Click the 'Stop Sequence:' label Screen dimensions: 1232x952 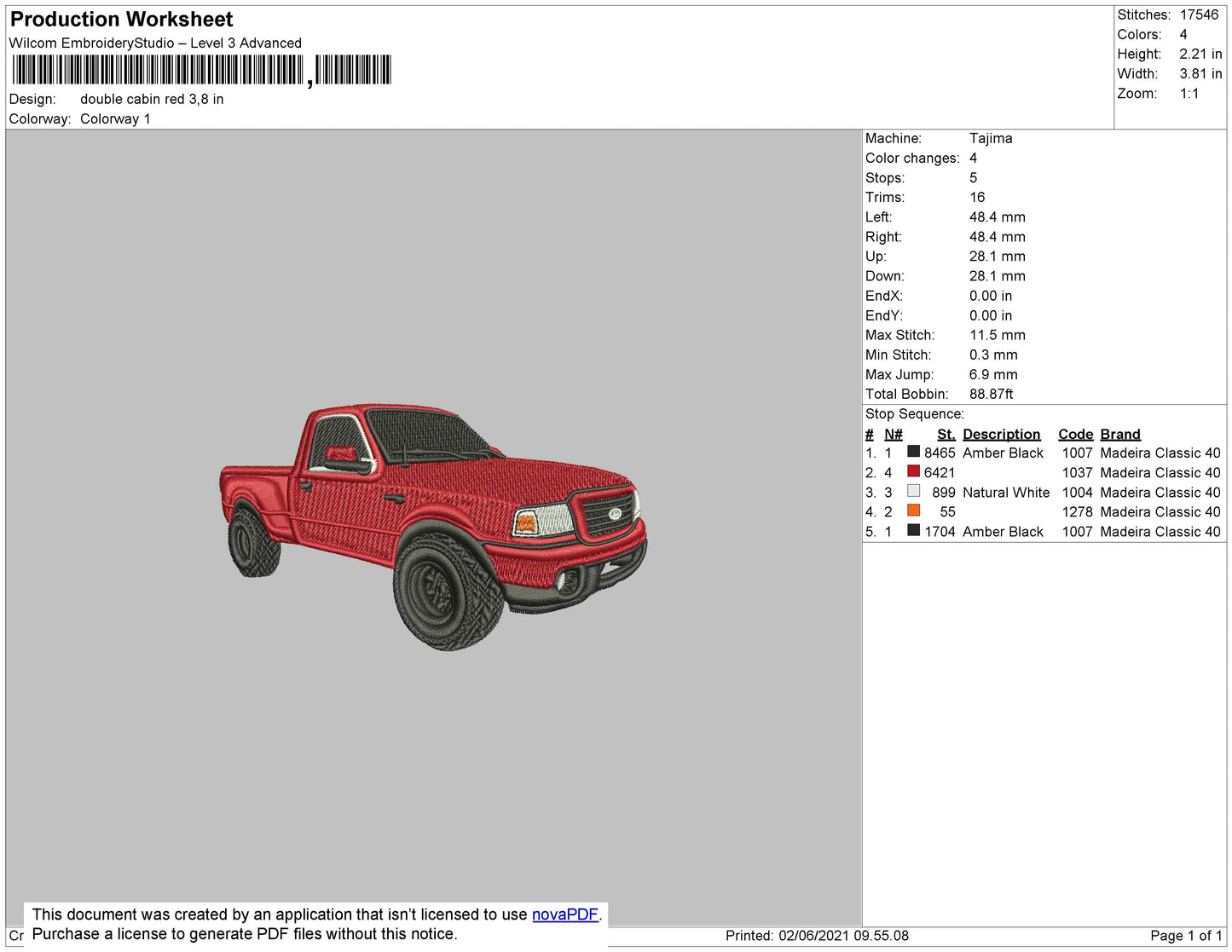pos(915,413)
